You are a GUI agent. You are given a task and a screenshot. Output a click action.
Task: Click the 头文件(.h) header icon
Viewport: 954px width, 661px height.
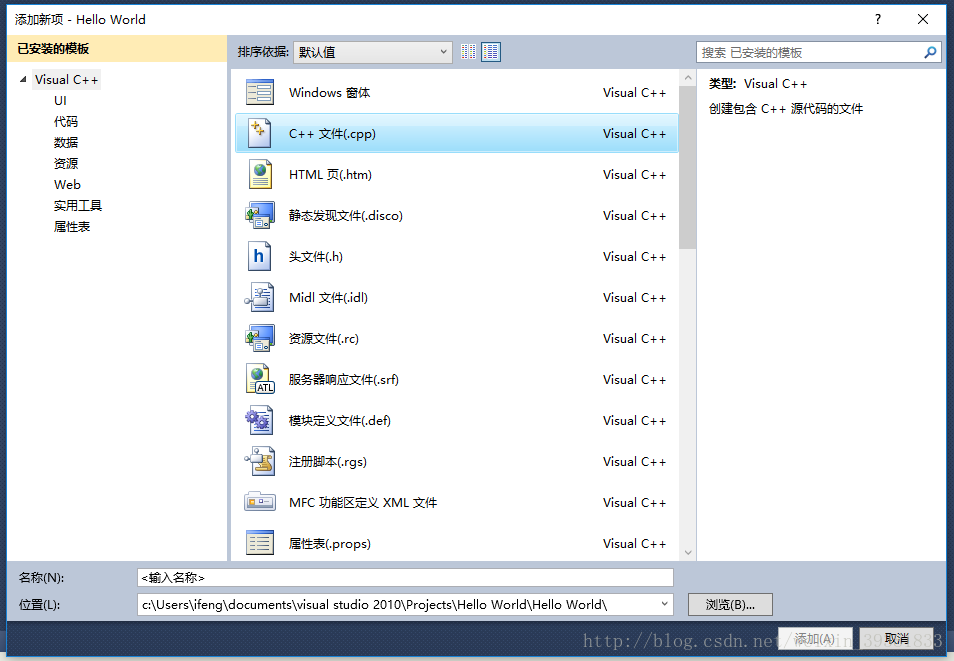259,256
